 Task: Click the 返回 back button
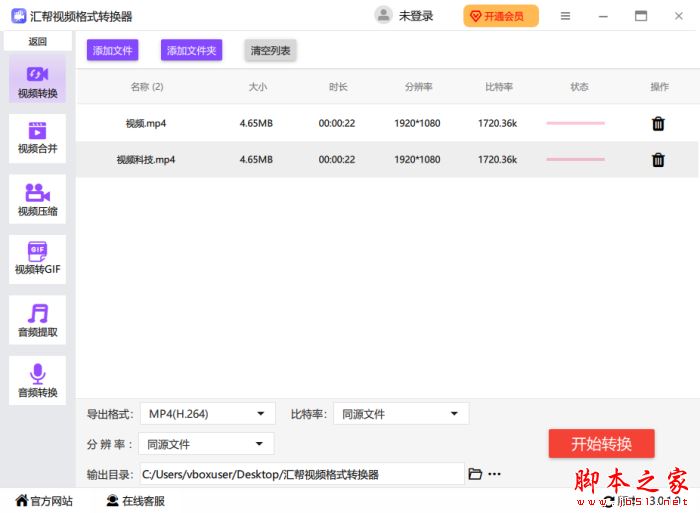click(x=38, y=42)
